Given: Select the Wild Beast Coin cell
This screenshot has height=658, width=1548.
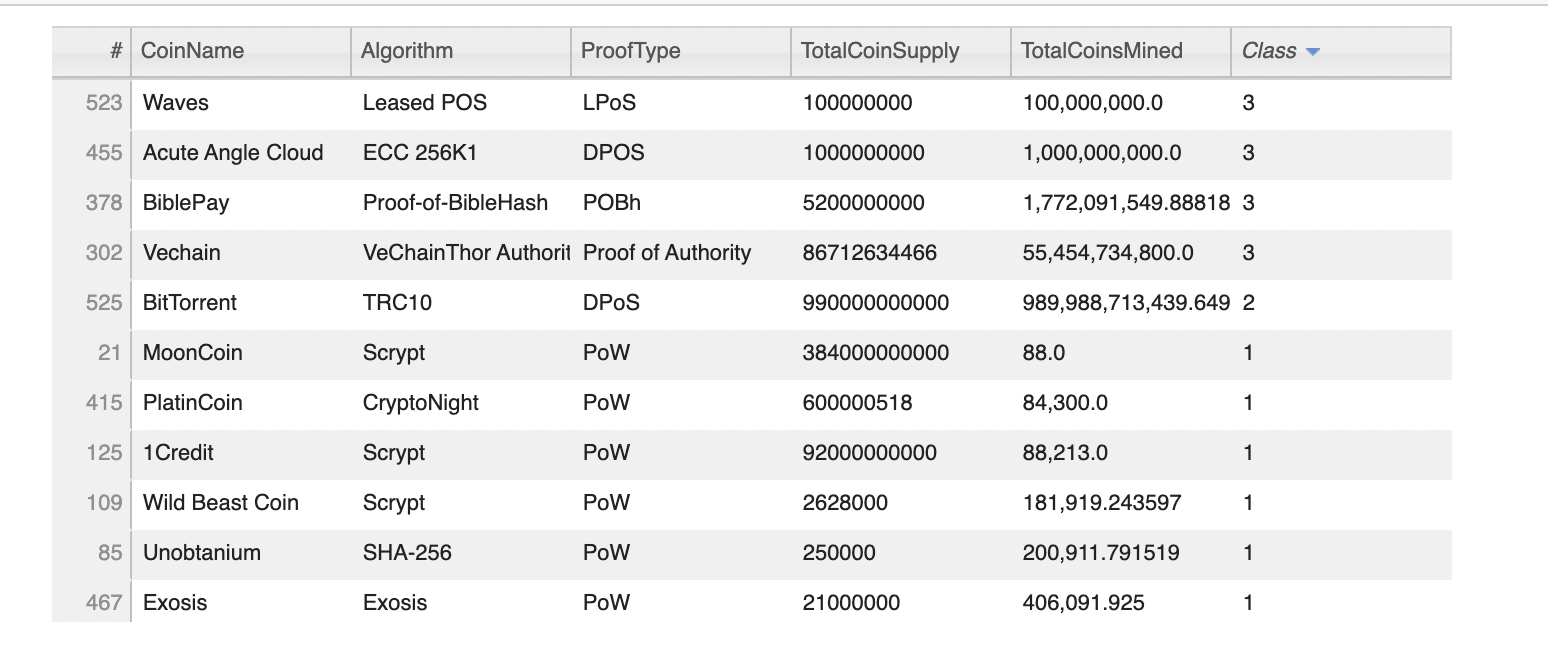Looking at the screenshot, I should pyautogui.click(x=241, y=503).
